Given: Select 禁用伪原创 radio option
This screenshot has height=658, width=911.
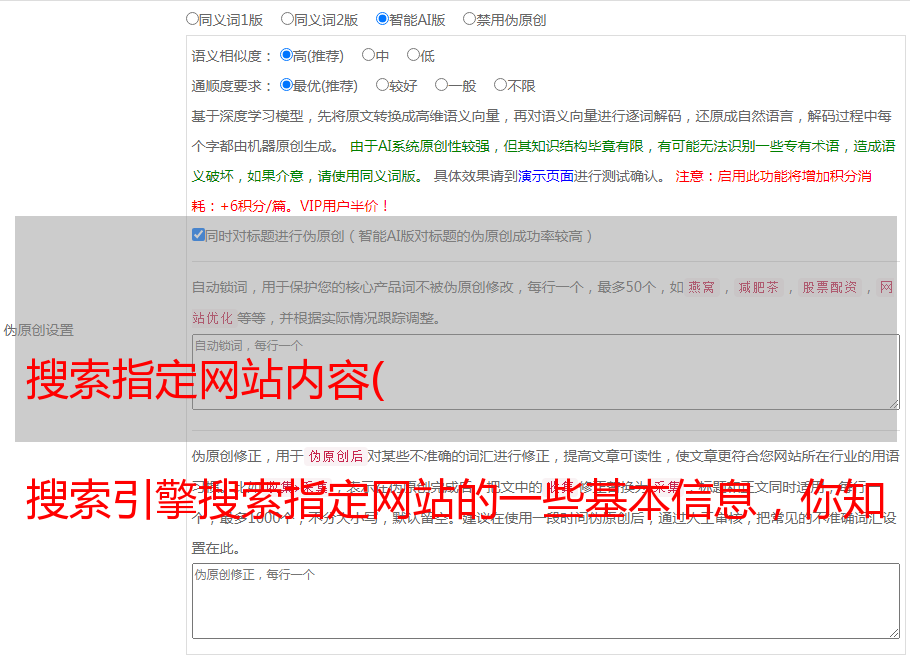Looking at the screenshot, I should (469, 19).
